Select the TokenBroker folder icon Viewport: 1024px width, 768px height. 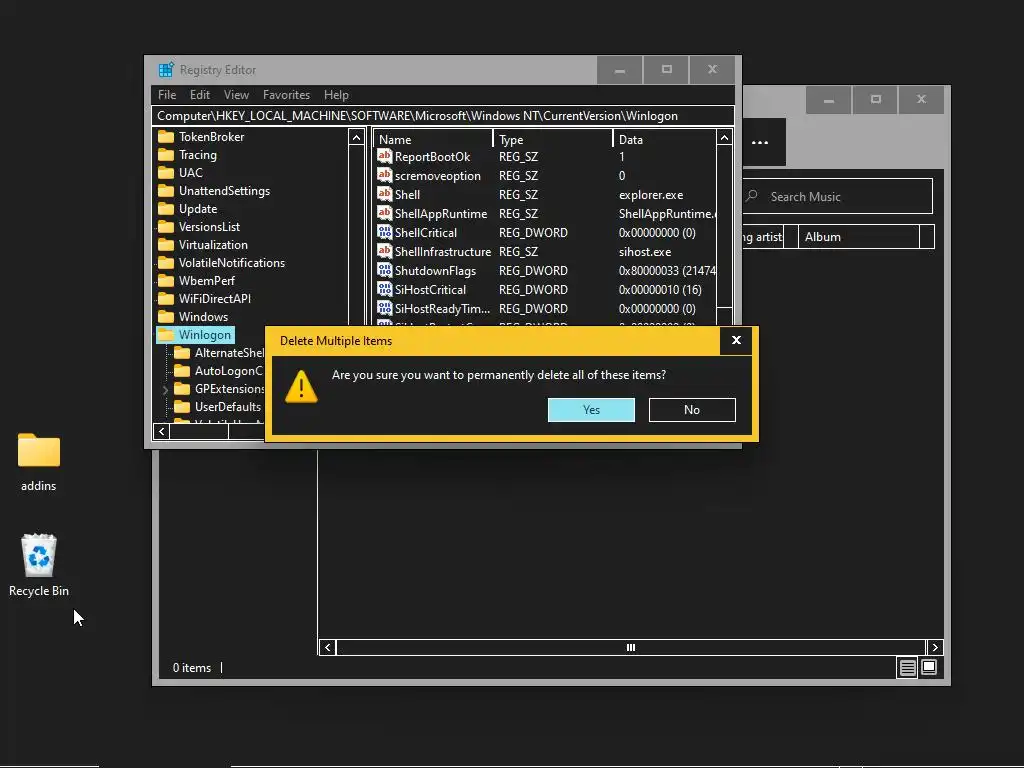tap(167, 136)
